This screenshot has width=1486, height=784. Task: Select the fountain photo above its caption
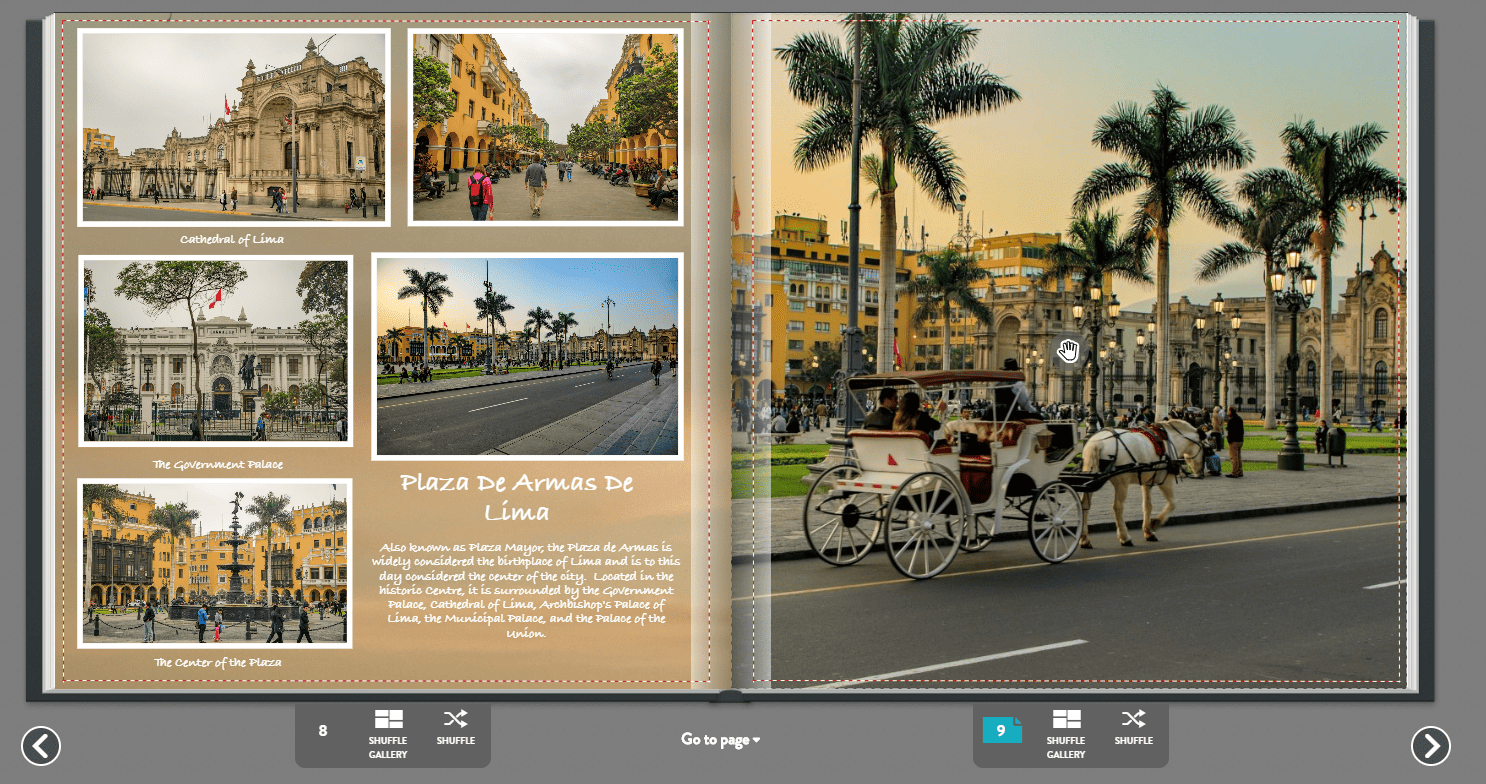(x=217, y=563)
